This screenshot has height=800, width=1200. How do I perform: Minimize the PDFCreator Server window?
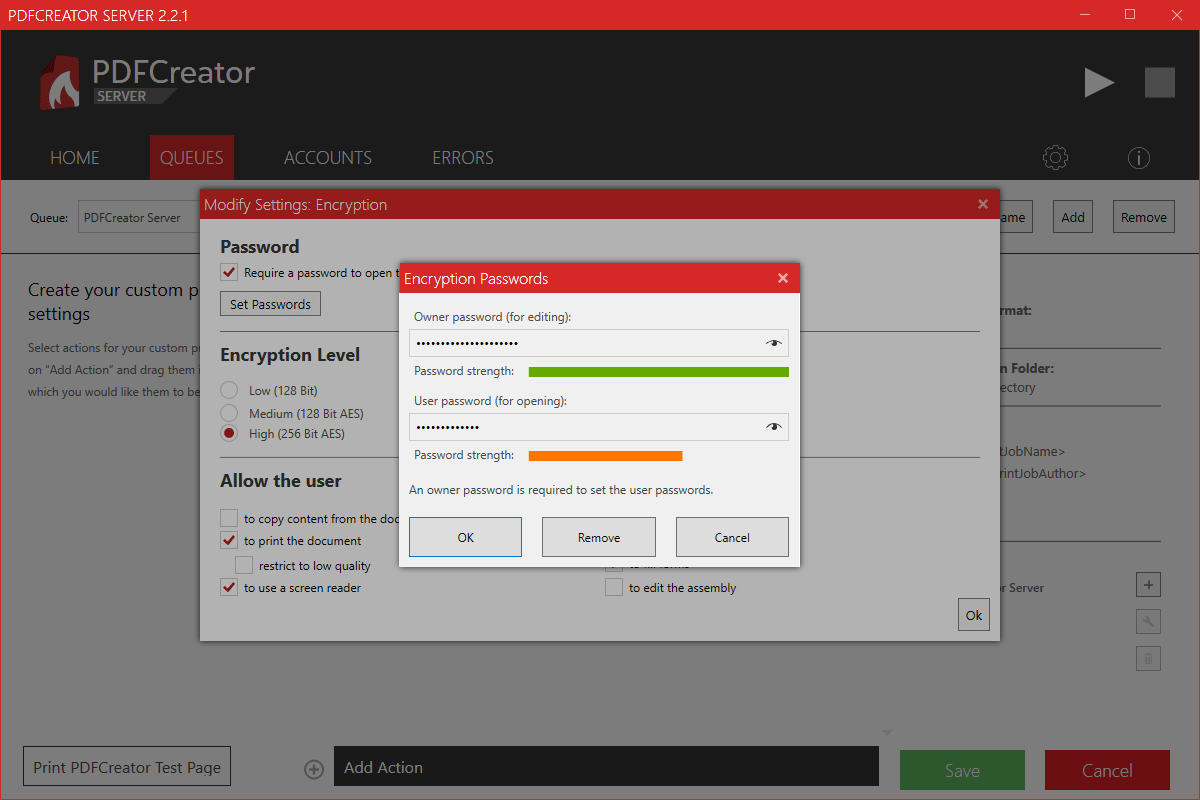tap(1083, 14)
